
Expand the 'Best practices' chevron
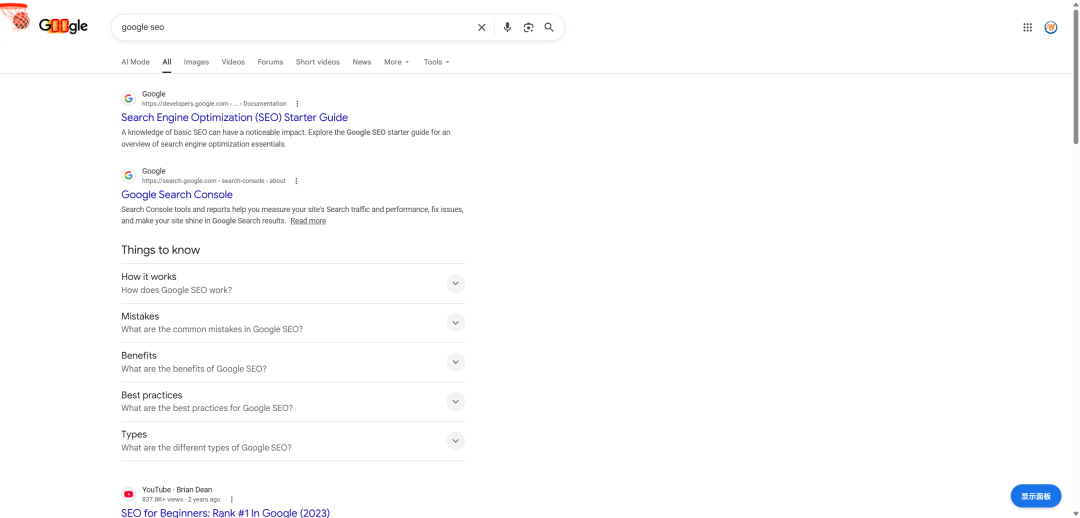click(455, 402)
